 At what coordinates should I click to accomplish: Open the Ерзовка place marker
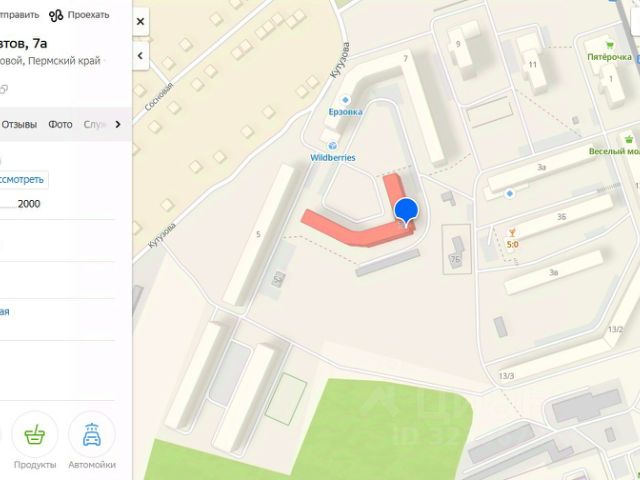346,100
